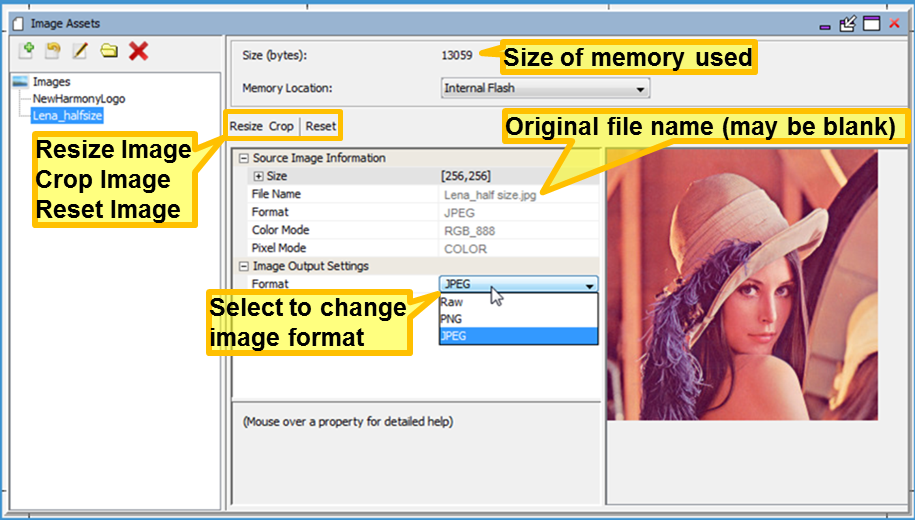Click the Images tree node picture icon
The width and height of the screenshot is (915, 520).
(20, 81)
